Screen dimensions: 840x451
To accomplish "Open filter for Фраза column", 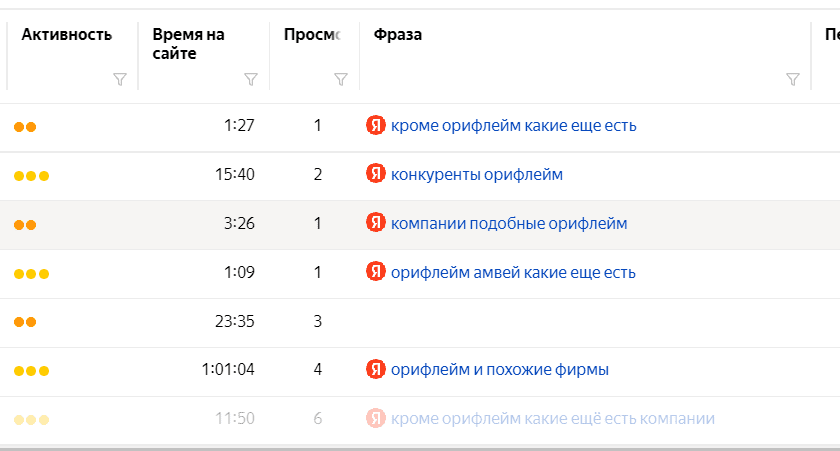I will click(793, 80).
